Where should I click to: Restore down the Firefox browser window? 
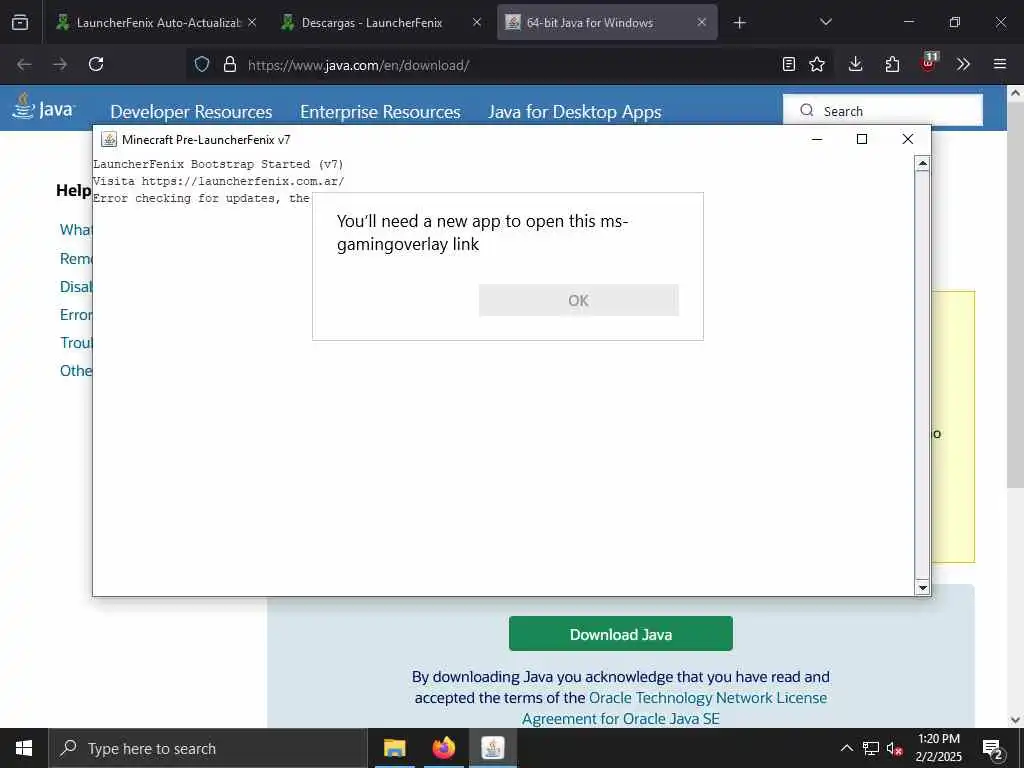[955, 22]
